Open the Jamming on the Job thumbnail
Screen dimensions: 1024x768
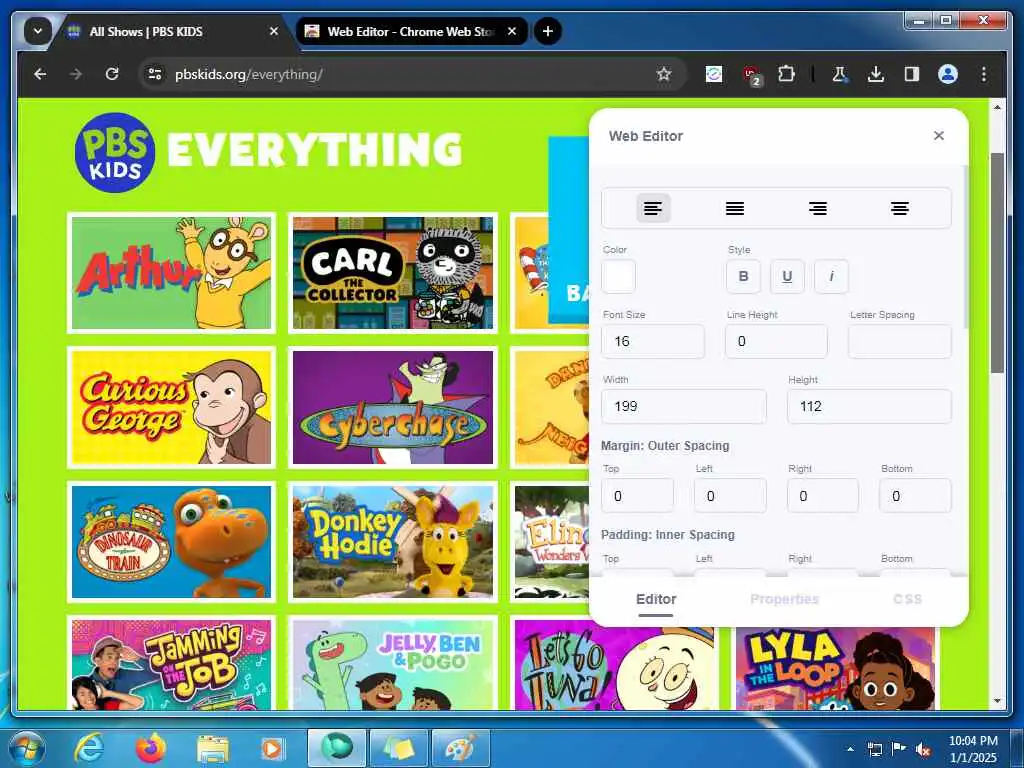click(171, 664)
